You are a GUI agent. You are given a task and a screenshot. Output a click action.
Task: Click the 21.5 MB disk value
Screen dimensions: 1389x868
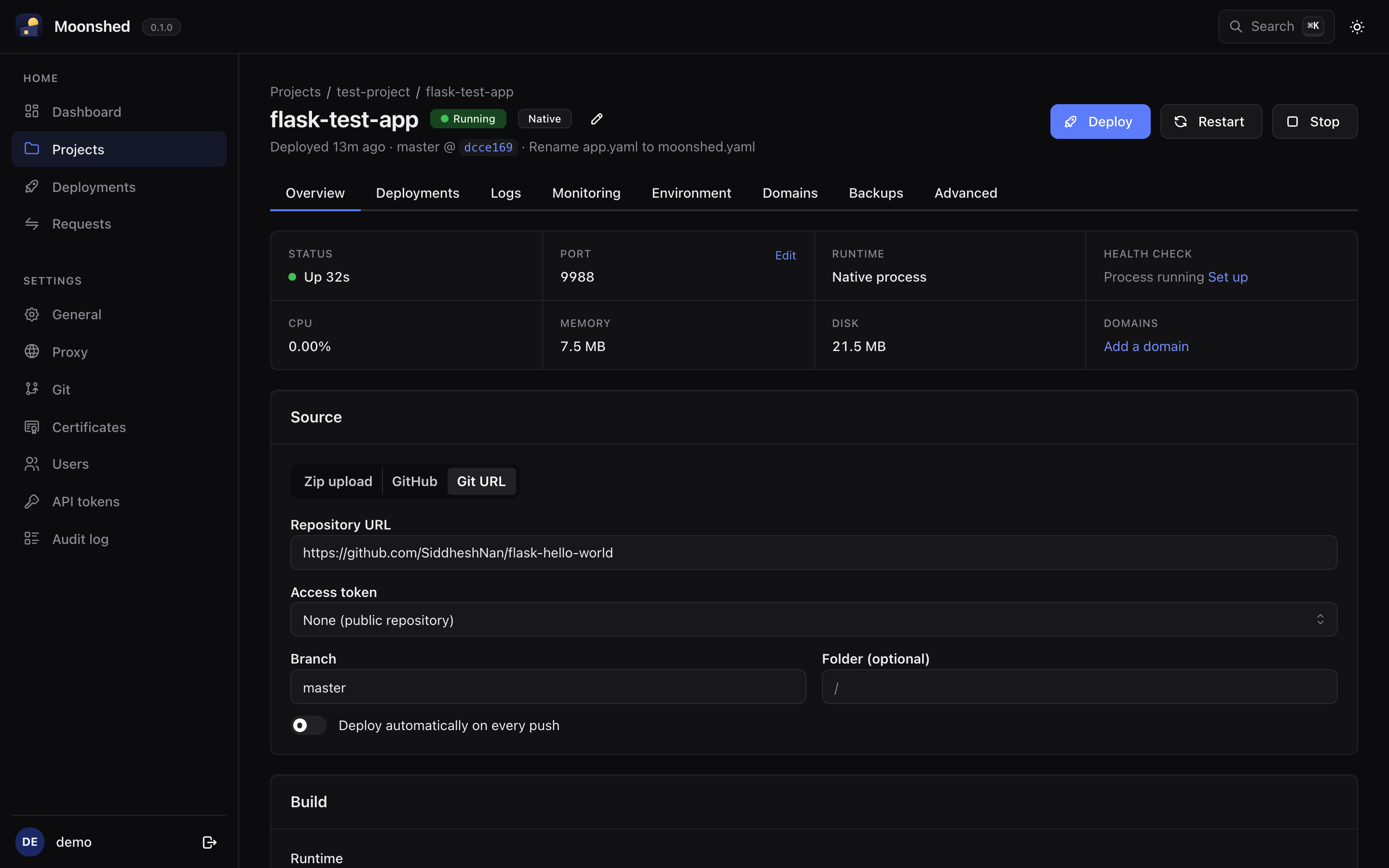(858, 346)
